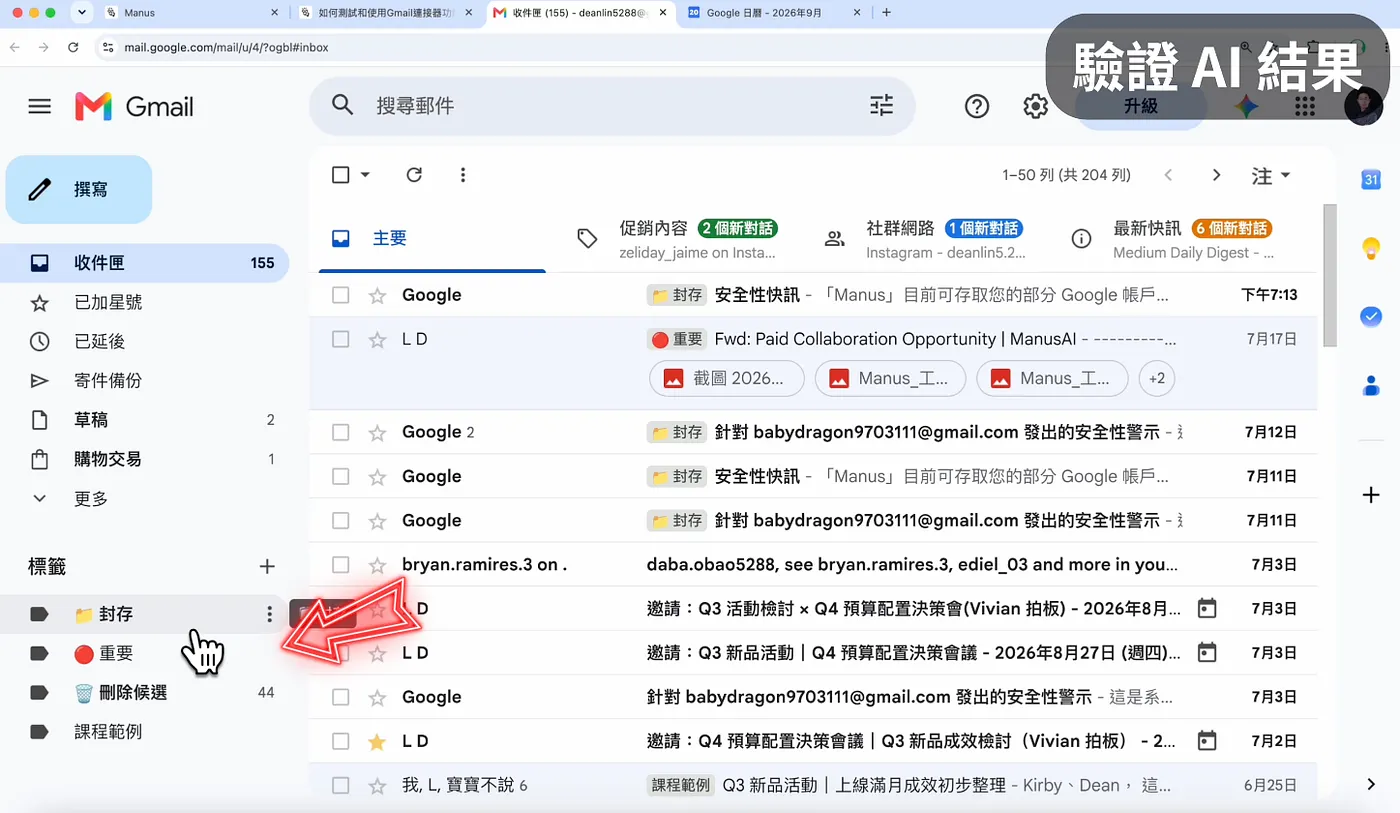Open a new browser tab
The width and height of the screenshot is (1400, 813).
click(886, 13)
